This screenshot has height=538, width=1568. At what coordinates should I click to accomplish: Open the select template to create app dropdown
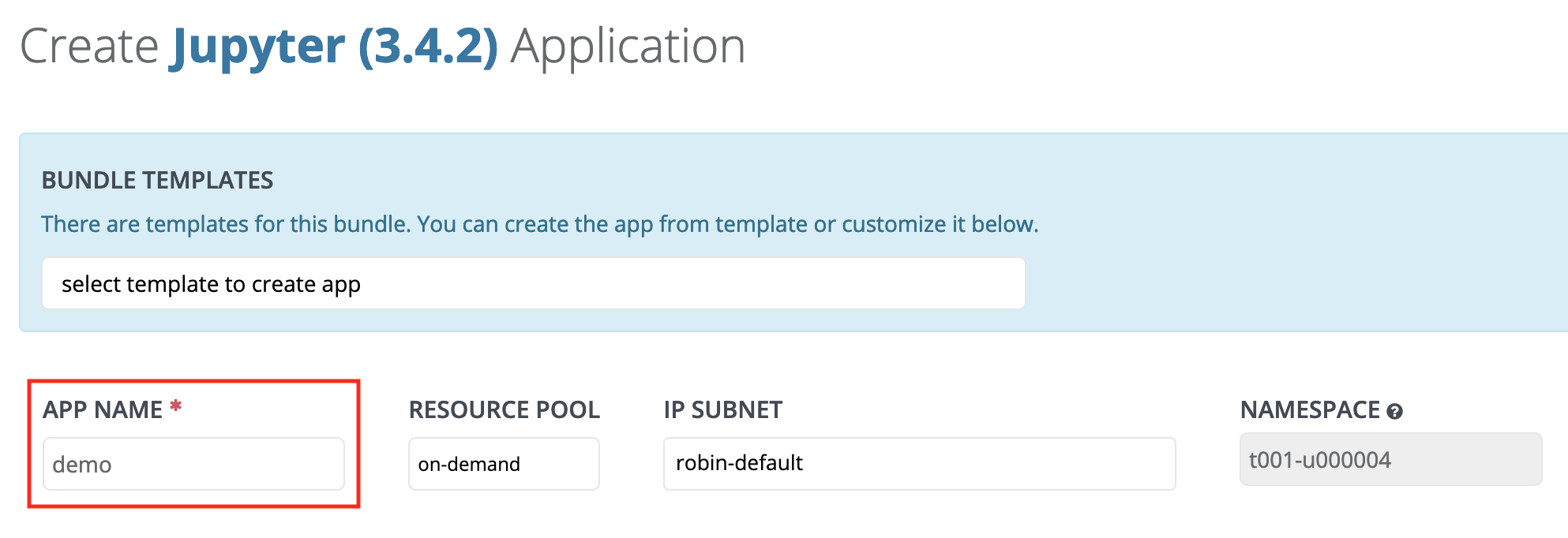click(x=534, y=283)
